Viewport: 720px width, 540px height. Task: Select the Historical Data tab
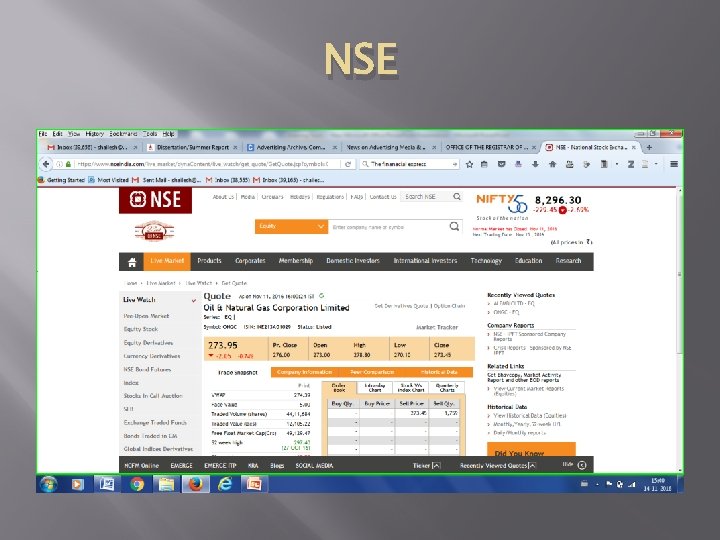coord(439,372)
